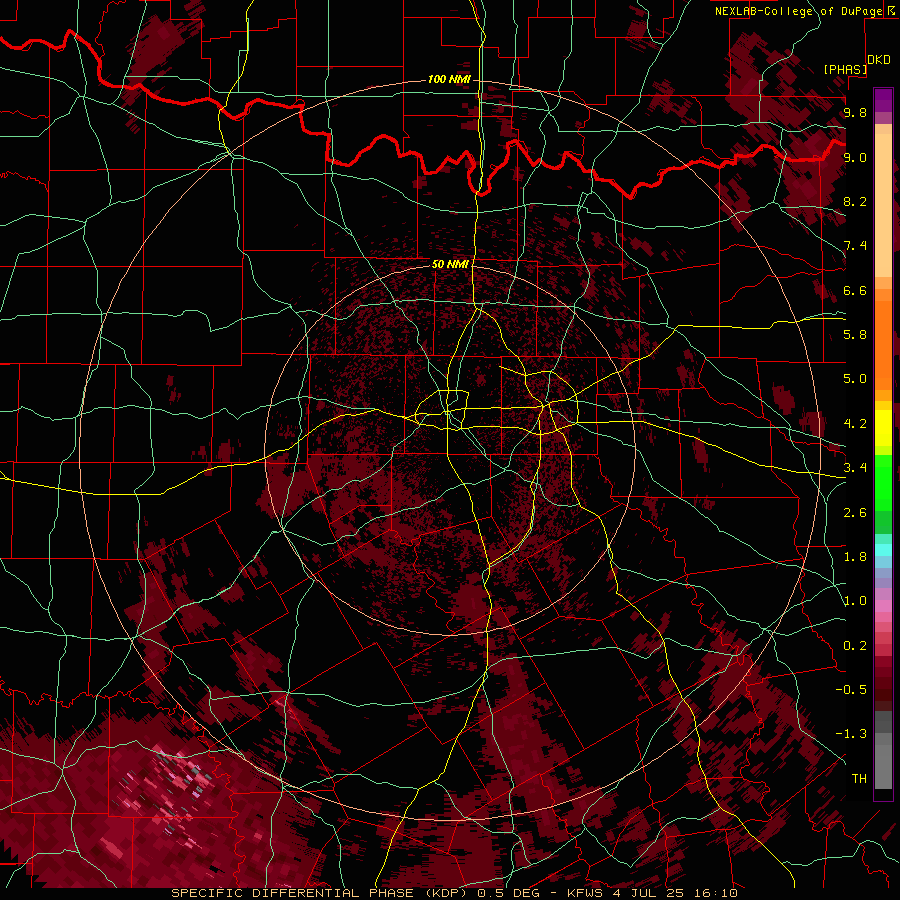Click the 2.6 value on color scale
Screen dimensions: 900x900
(x=855, y=513)
